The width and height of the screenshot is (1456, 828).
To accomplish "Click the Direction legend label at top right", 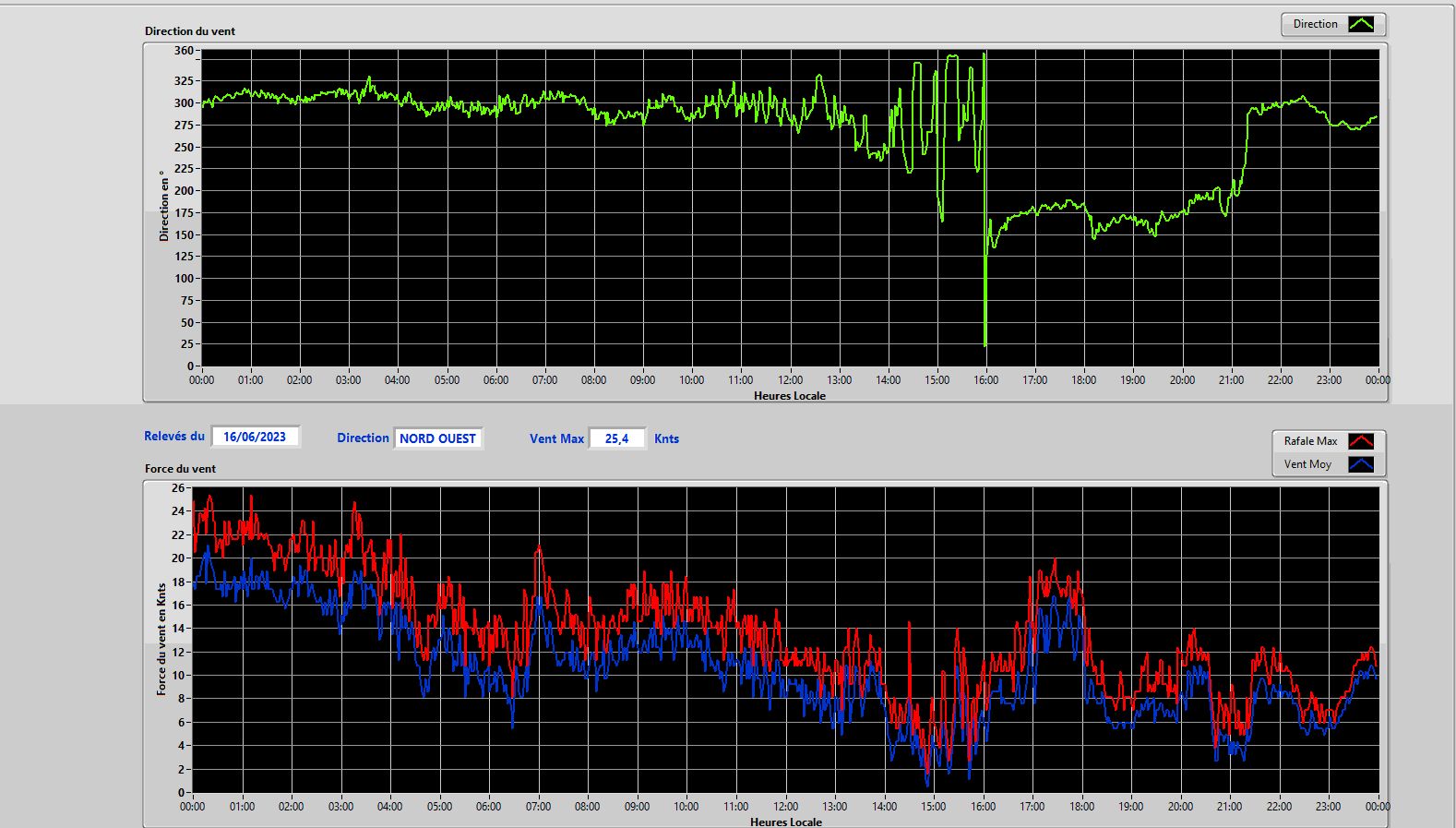I will coord(1315,24).
